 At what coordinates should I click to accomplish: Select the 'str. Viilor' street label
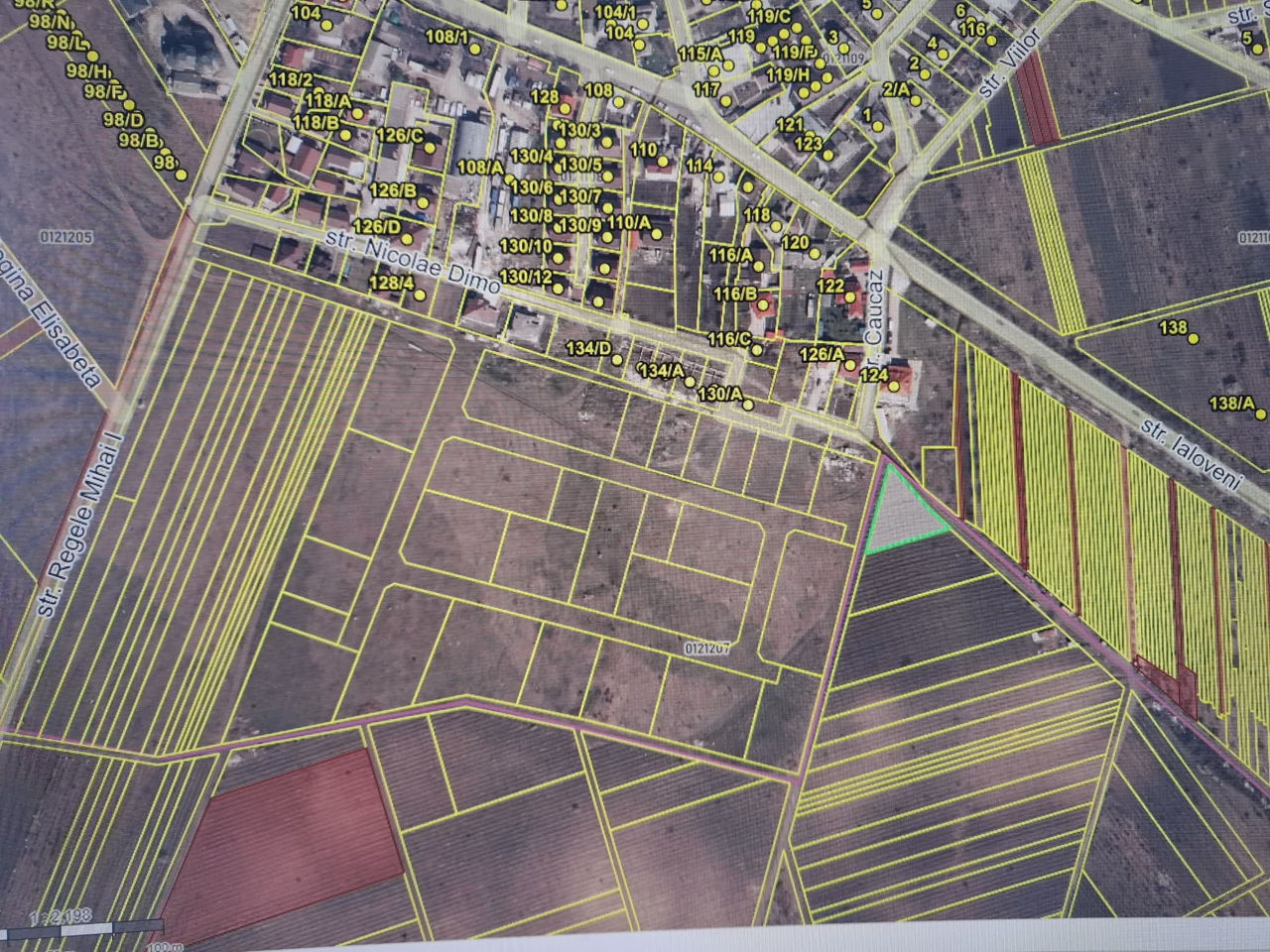[1008, 61]
